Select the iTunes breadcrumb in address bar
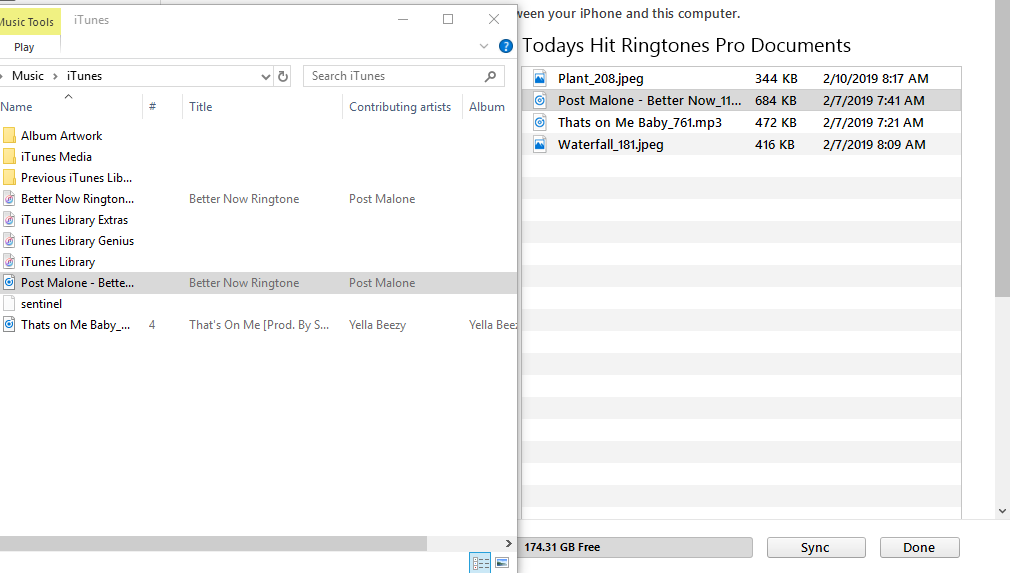 click(84, 76)
